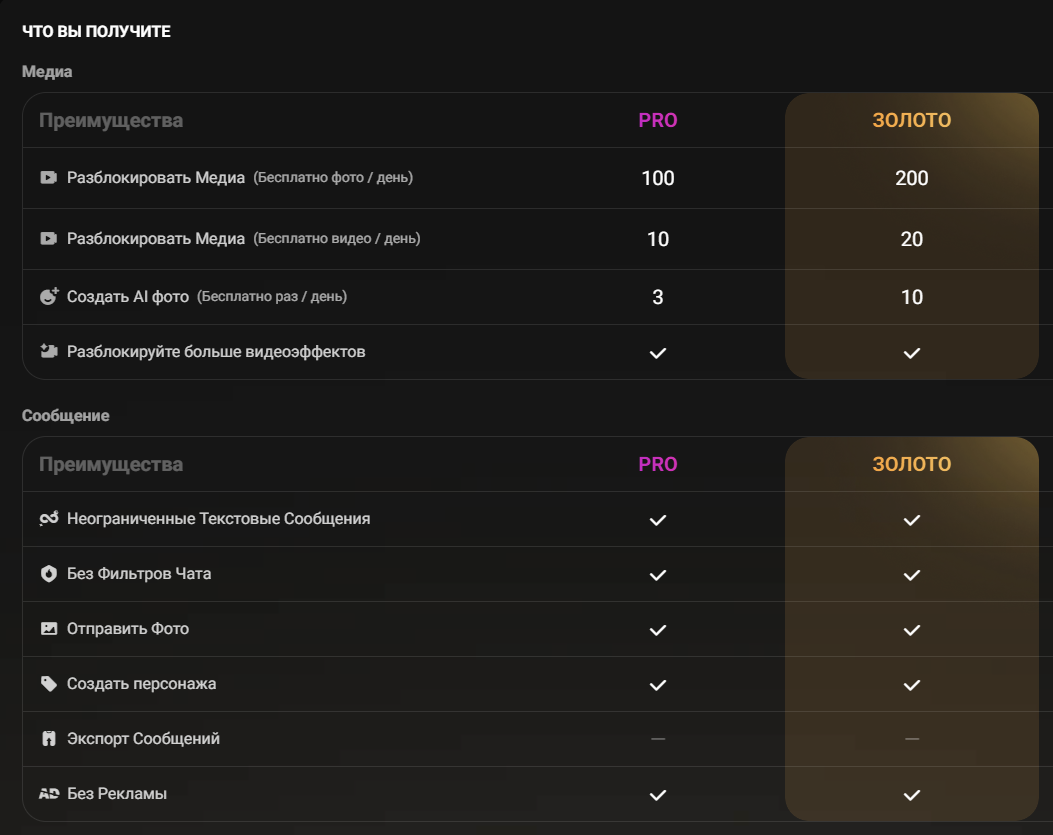Click the image icon beside Отправить Фото
The height and width of the screenshot is (835, 1053).
click(48, 629)
